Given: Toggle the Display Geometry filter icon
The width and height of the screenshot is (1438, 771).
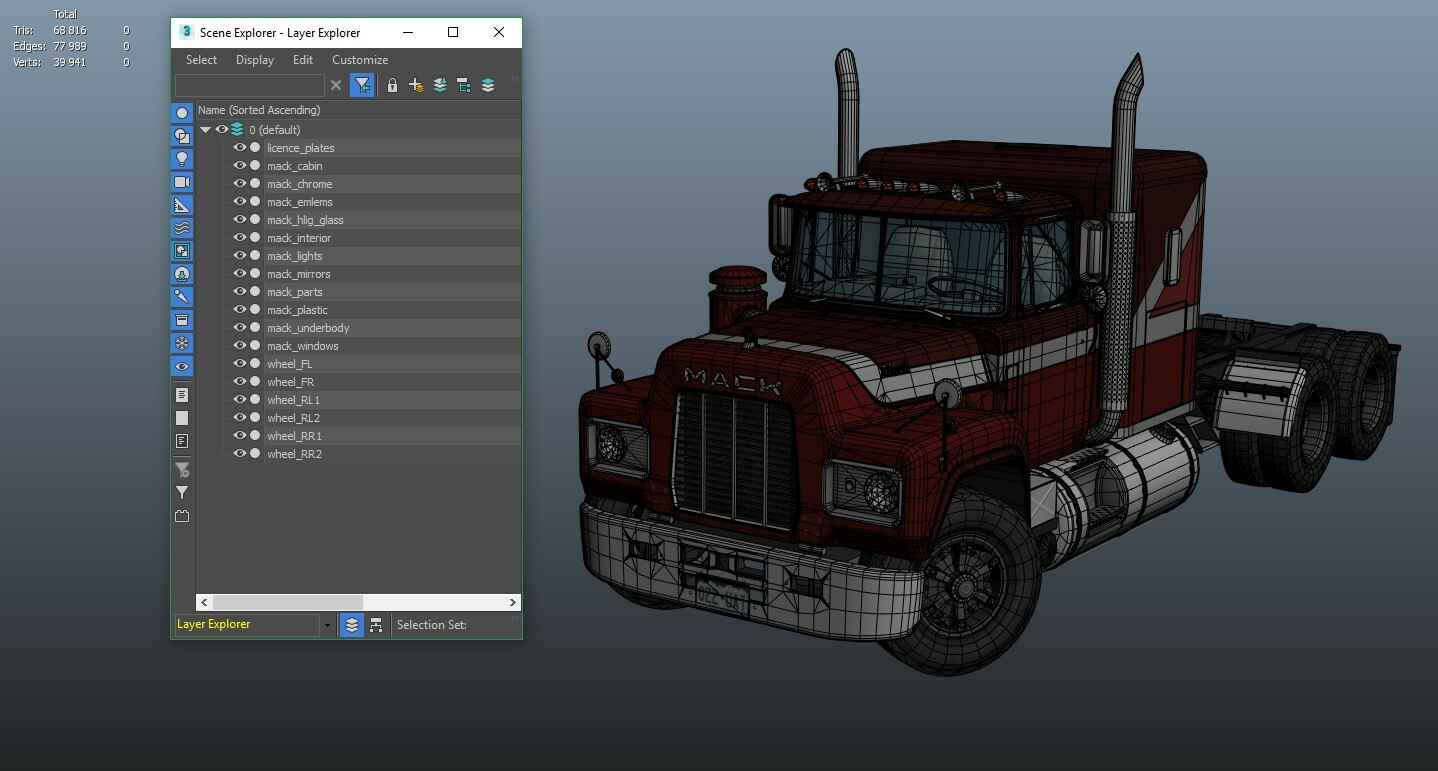Looking at the screenshot, I should pyautogui.click(x=182, y=113).
